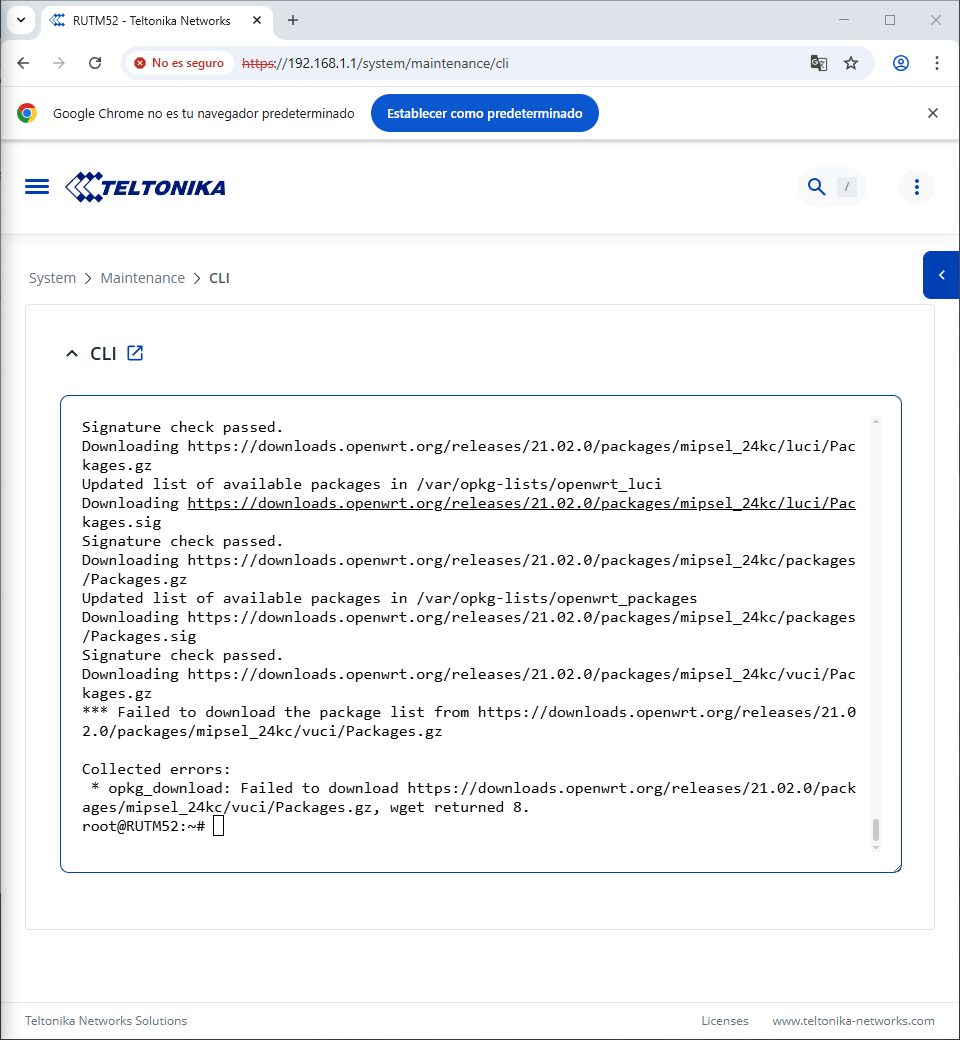Open the three-dot options menu in header
The width and height of the screenshot is (960, 1040).
tap(916, 187)
